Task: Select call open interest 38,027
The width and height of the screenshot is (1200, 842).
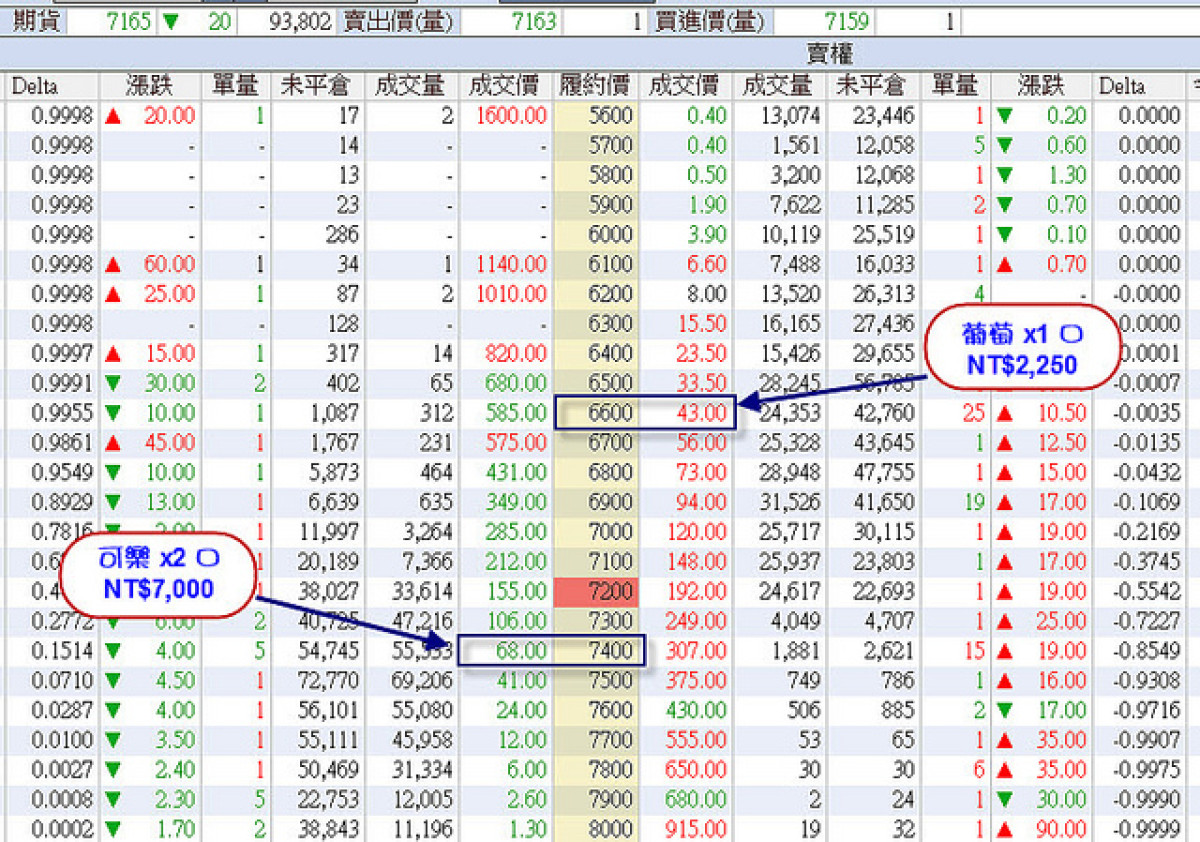Action: point(328,591)
